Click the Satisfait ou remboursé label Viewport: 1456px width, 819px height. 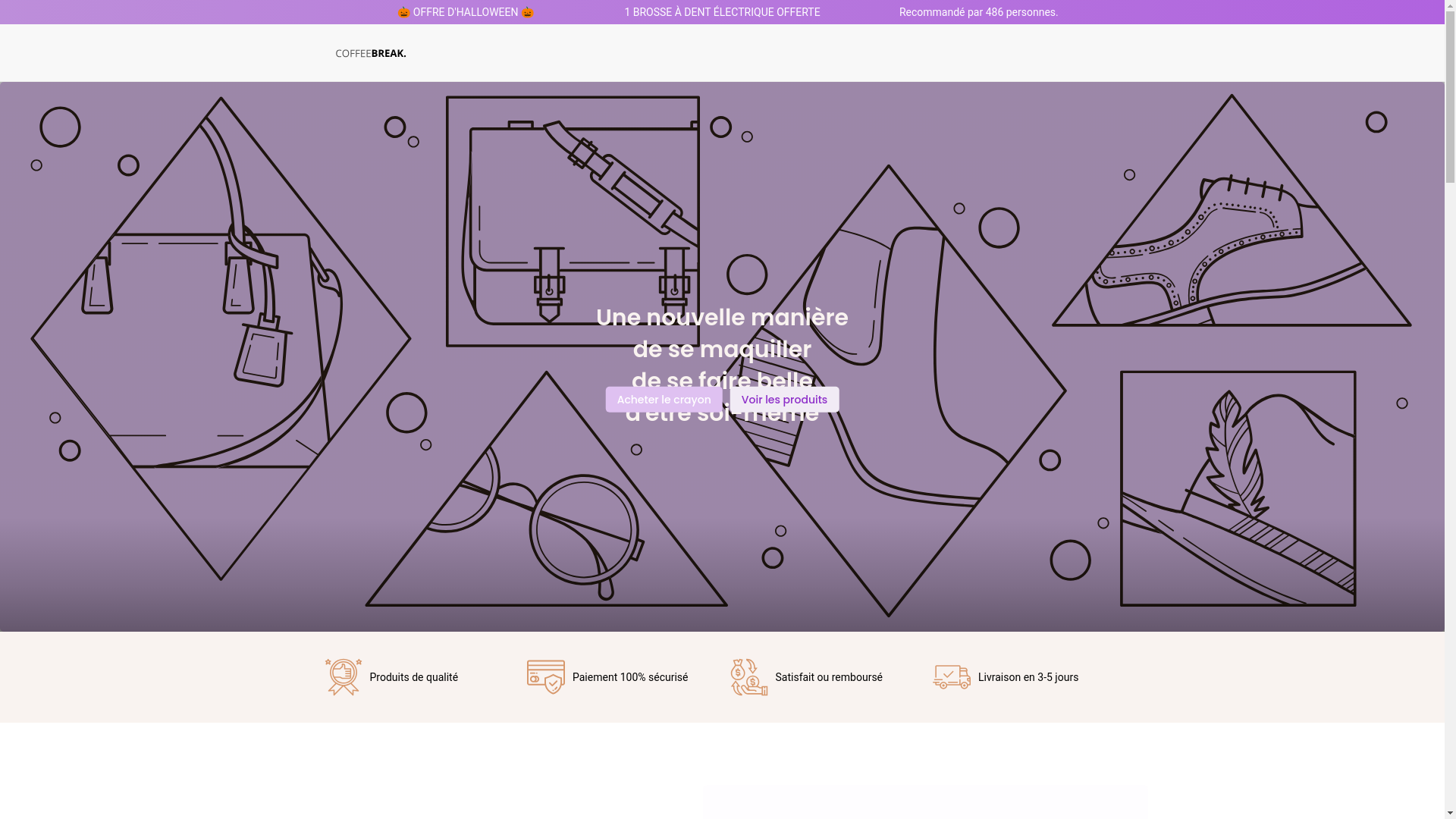[x=828, y=677]
